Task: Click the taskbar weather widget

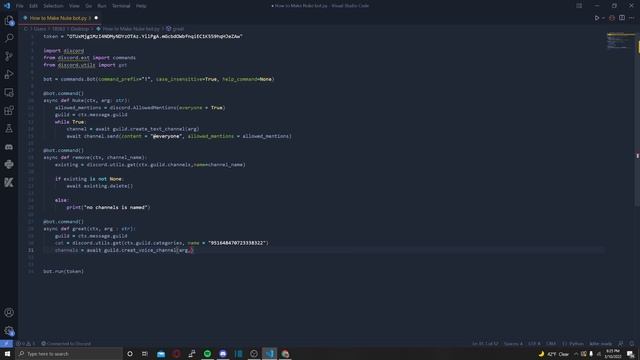Action: click(554, 354)
